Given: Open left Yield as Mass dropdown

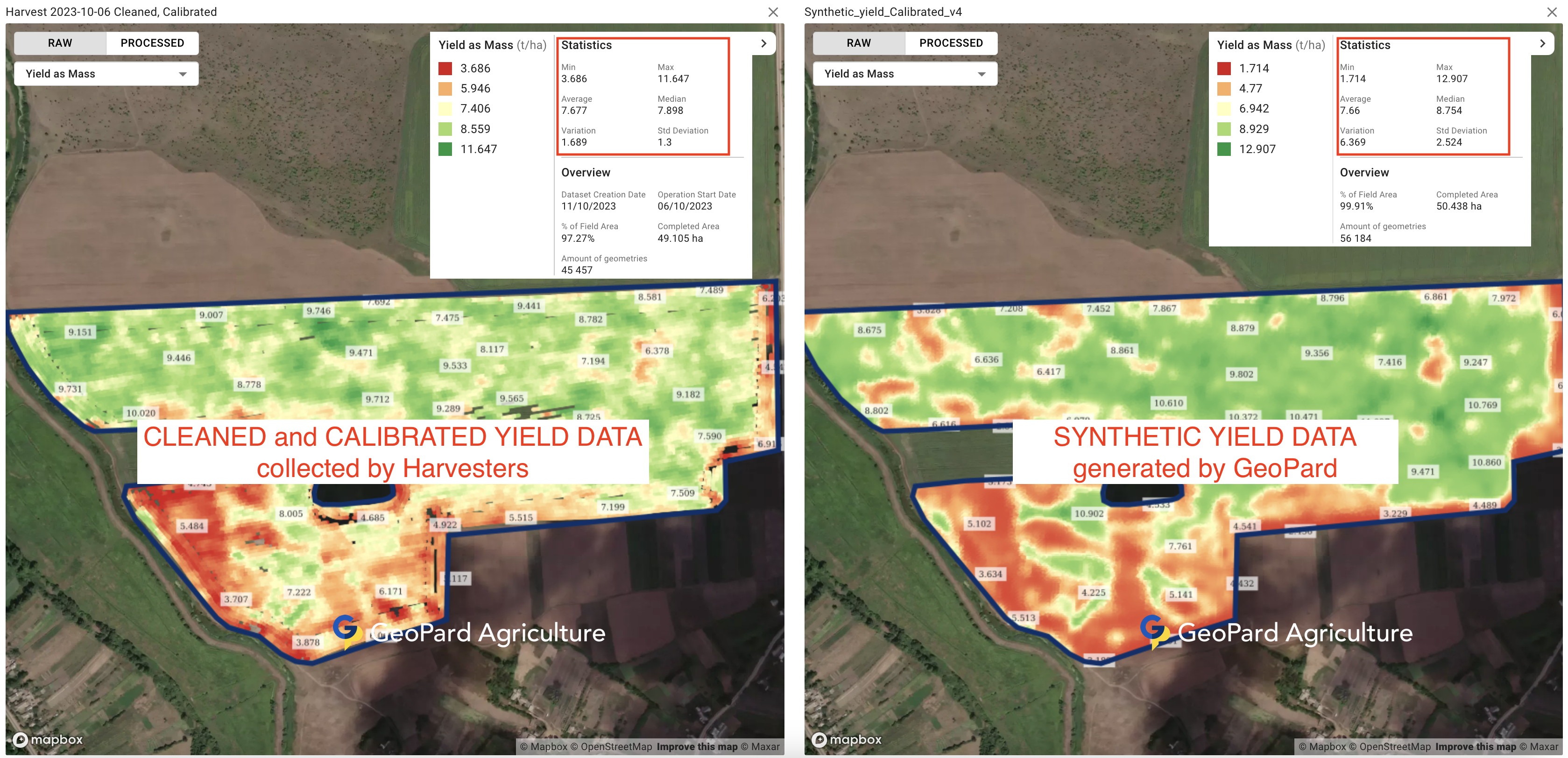Looking at the screenshot, I should [106, 74].
